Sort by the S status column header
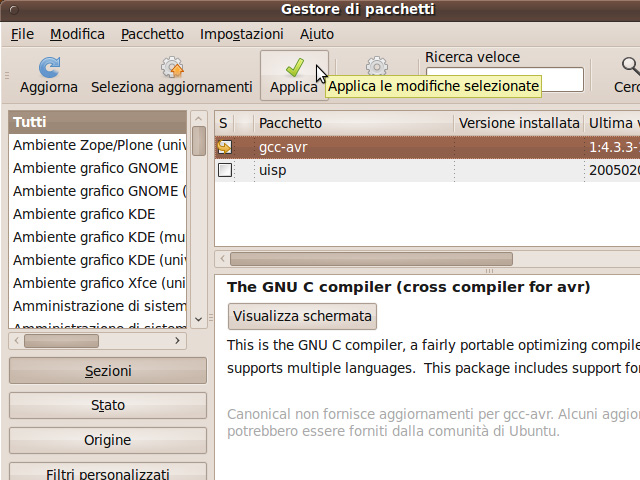640x480 pixels. [x=224, y=123]
